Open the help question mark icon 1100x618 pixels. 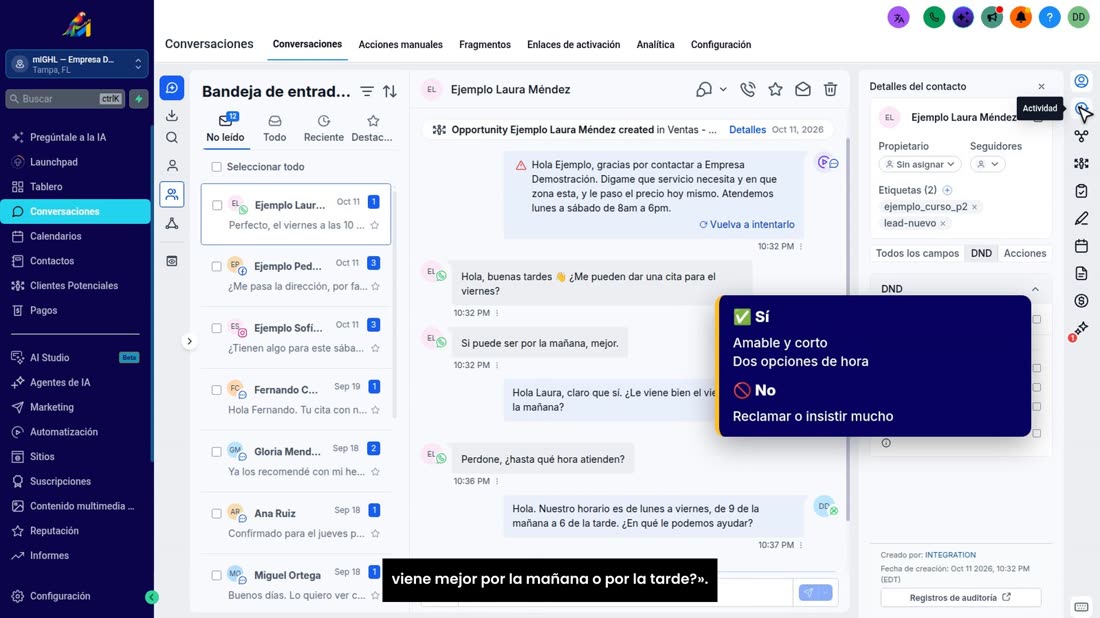pyautogui.click(x=1049, y=17)
